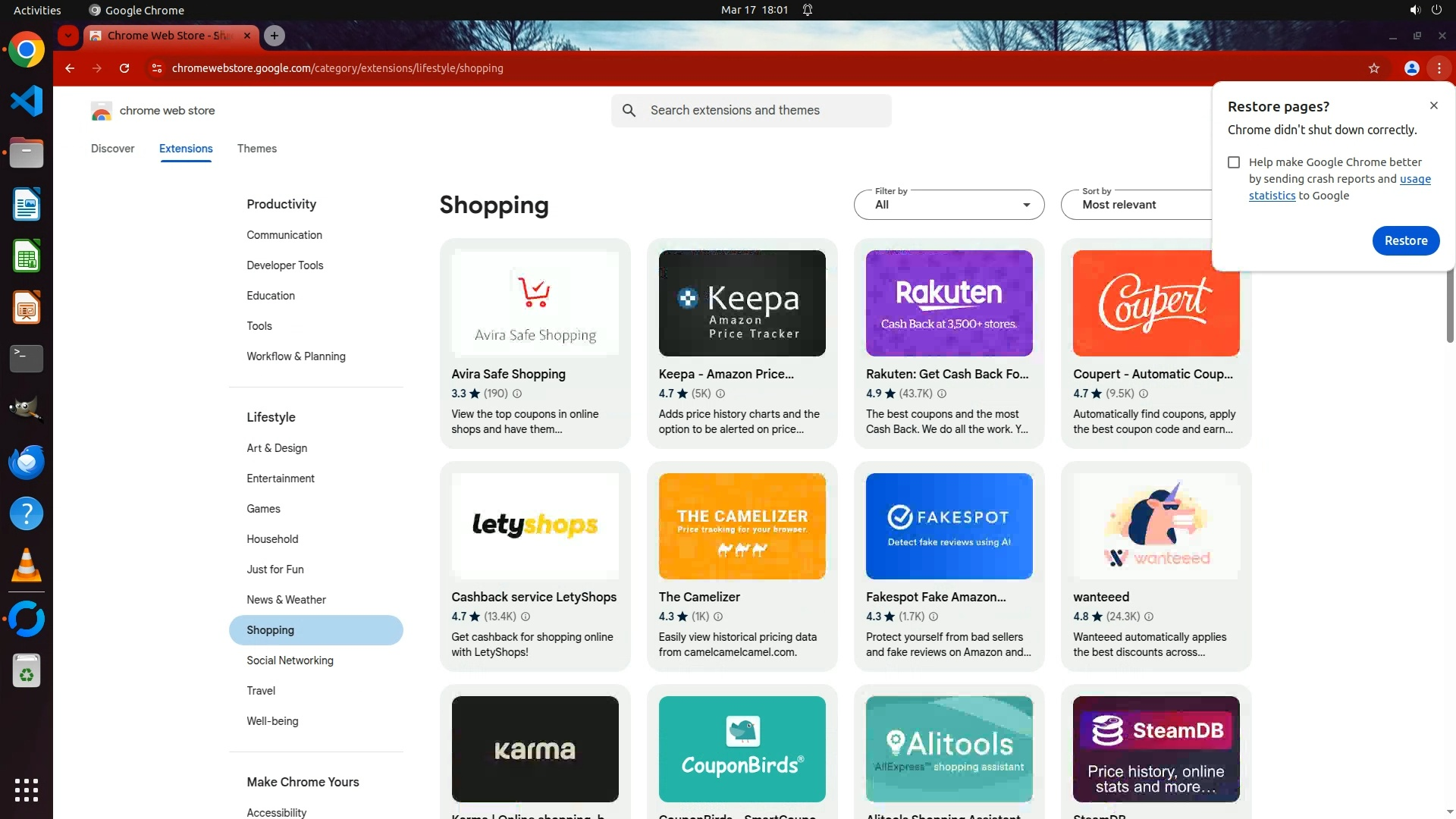Open Visual Studio Code from the dock
The width and height of the screenshot is (1456, 819).
27,101
